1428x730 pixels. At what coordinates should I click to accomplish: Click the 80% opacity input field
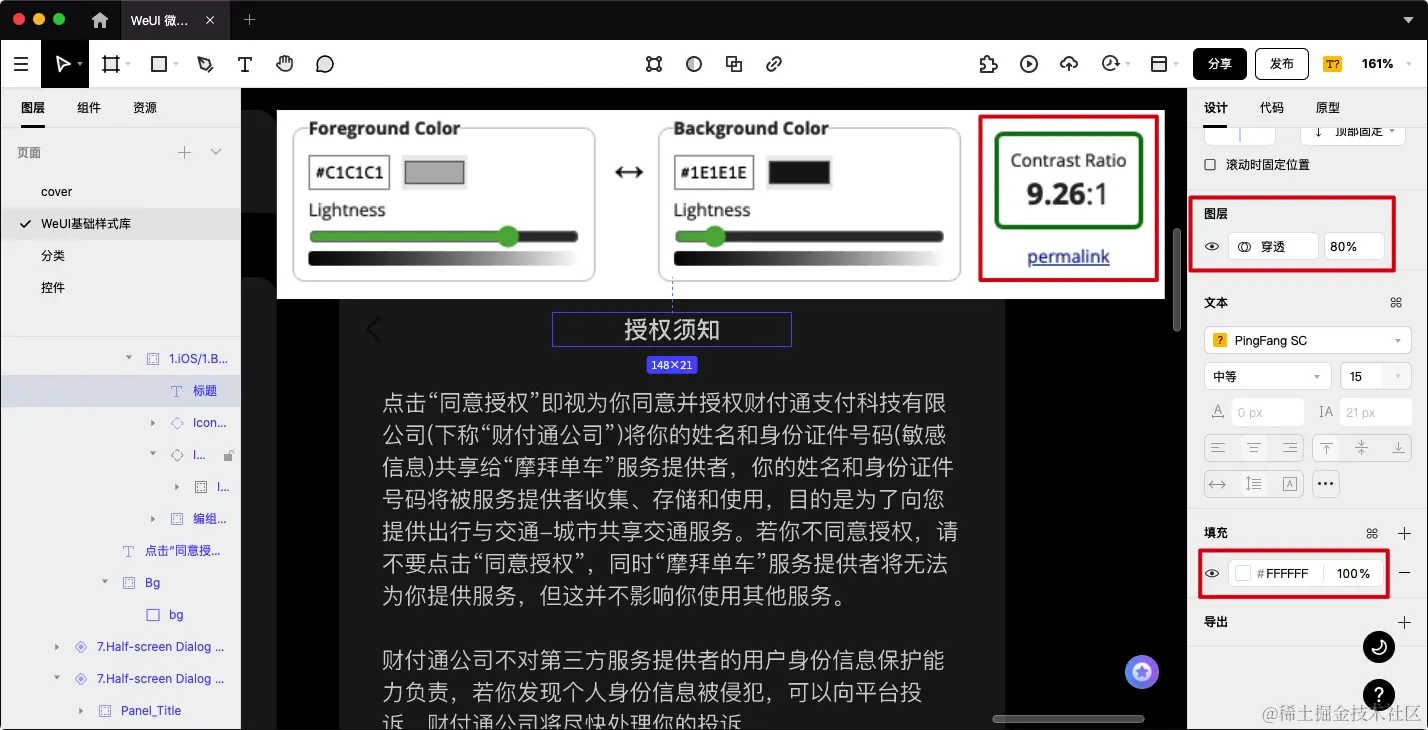1353,246
